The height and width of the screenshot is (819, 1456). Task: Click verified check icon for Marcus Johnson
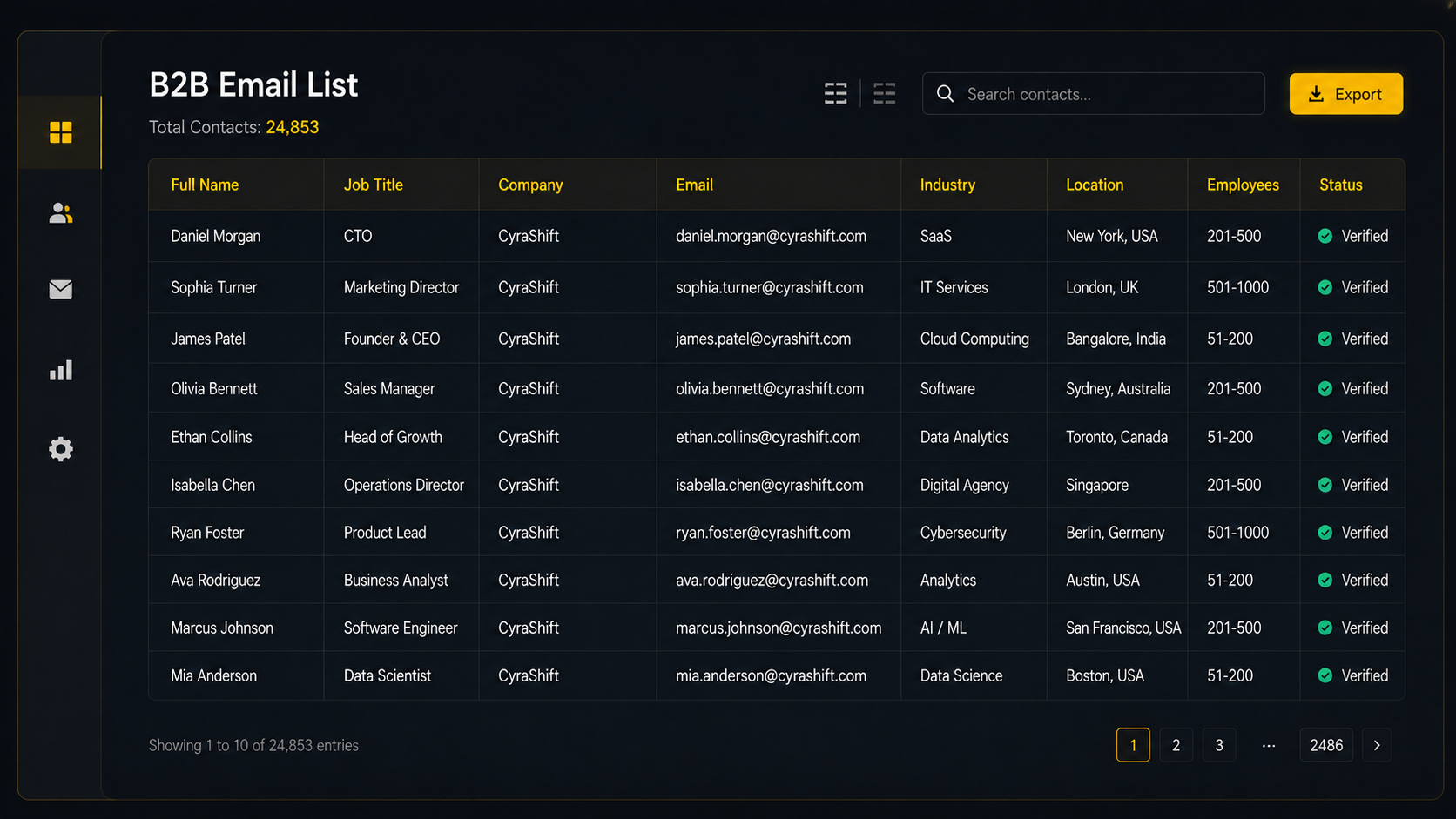point(1325,628)
